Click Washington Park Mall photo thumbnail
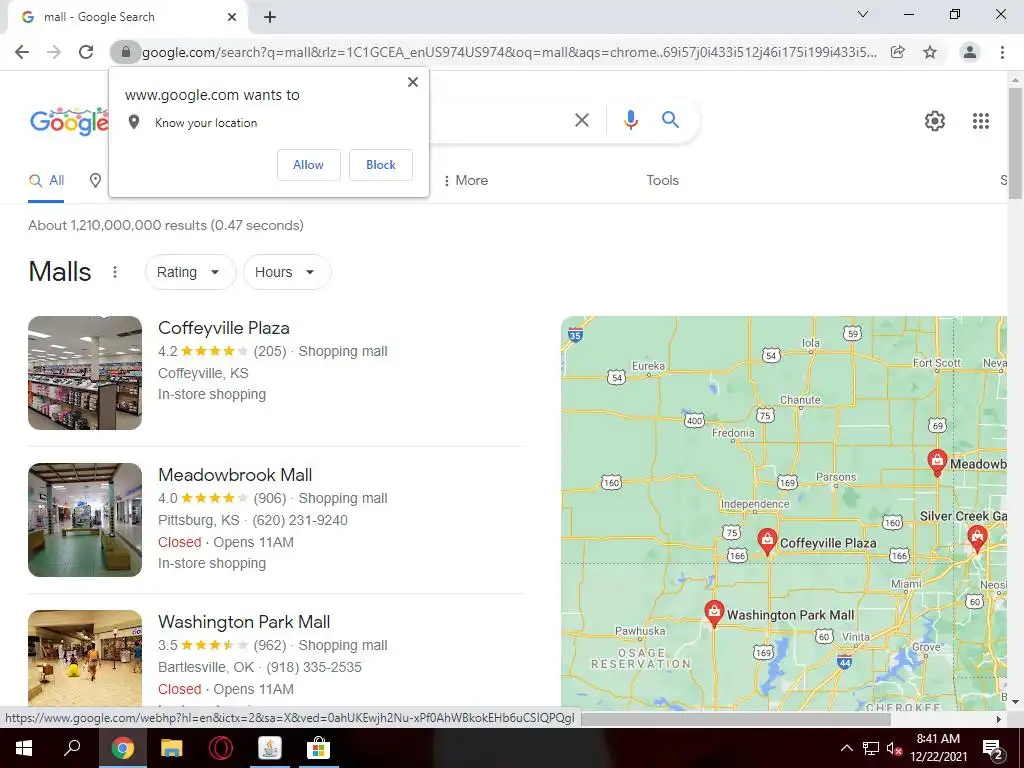Image resolution: width=1024 pixels, height=768 pixels. [85, 658]
